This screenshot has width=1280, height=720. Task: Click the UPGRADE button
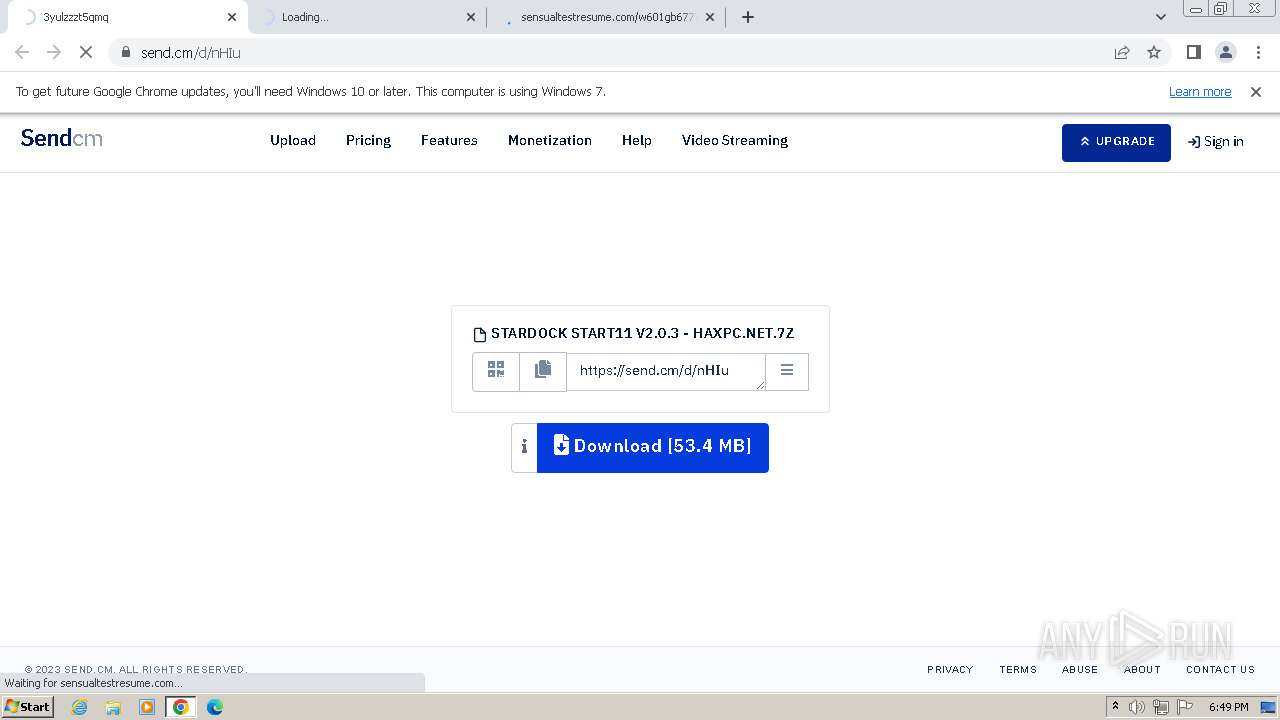pos(1116,142)
